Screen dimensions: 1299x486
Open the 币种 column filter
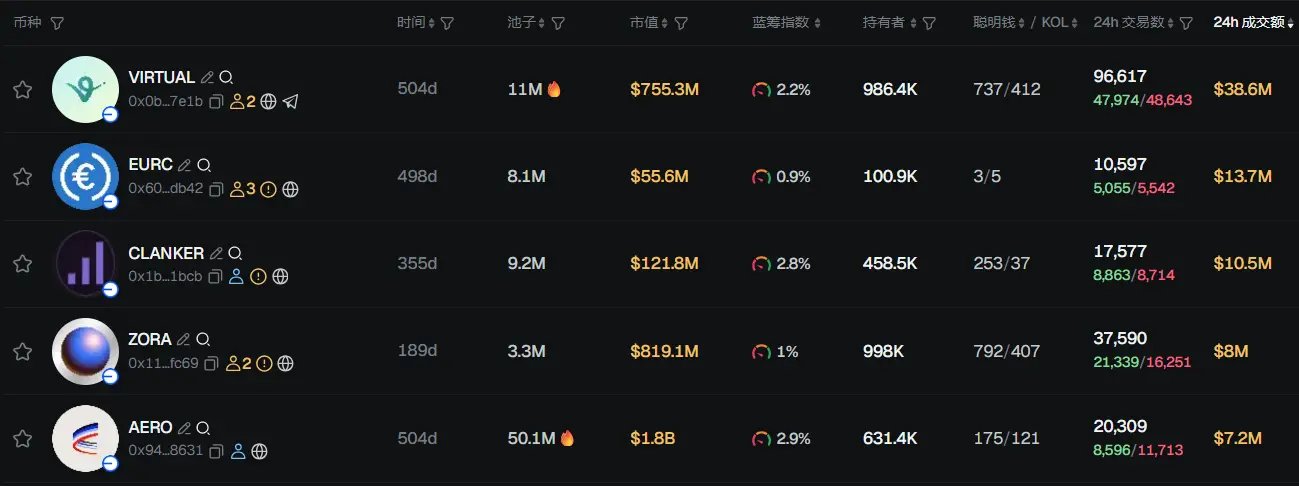coord(57,23)
